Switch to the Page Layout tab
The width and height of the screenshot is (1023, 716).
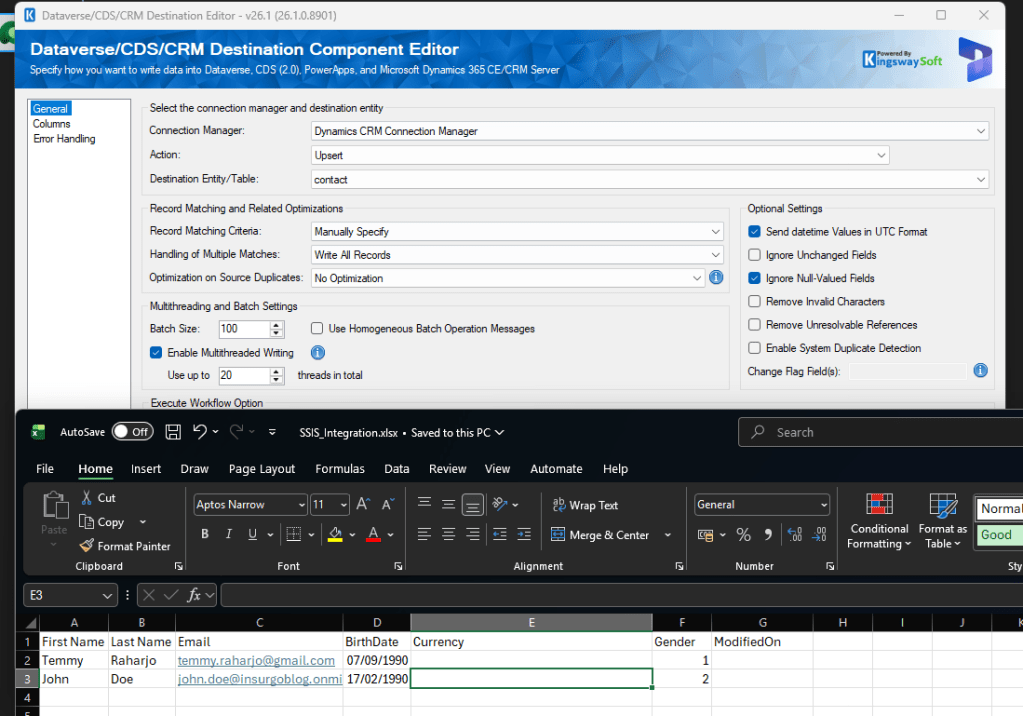point(262,469)
